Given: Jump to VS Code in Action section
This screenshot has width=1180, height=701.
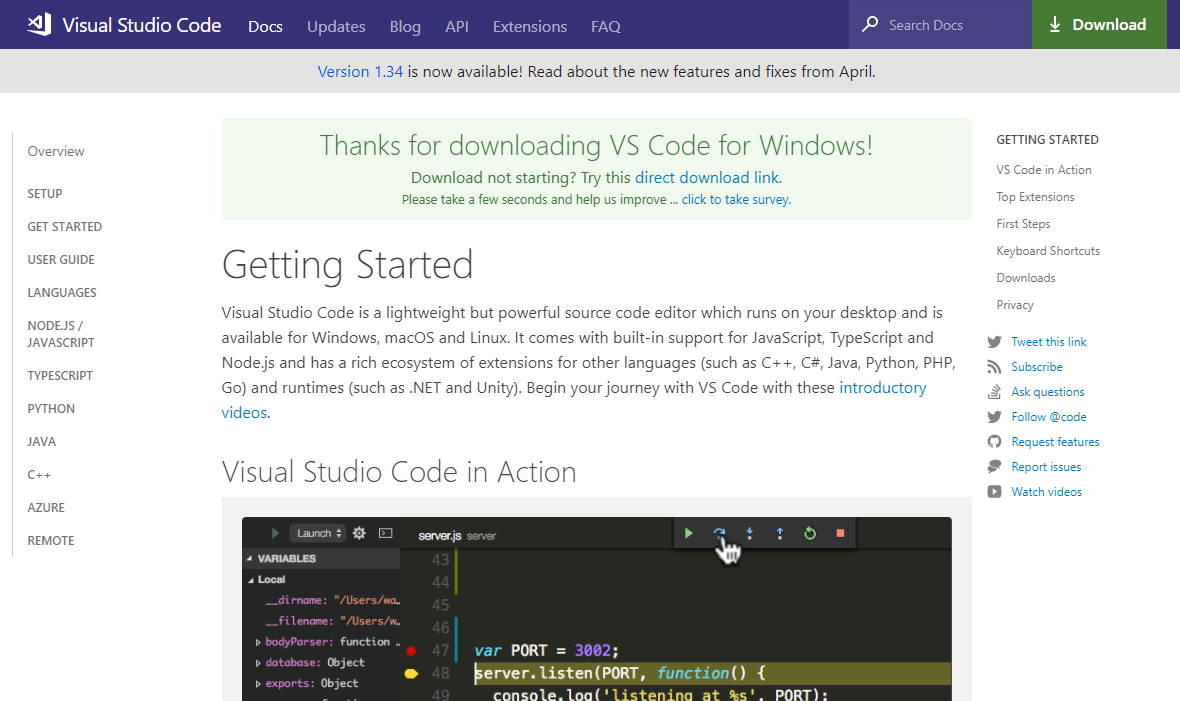Looking at the screenshot, I should coord(1044,170).
